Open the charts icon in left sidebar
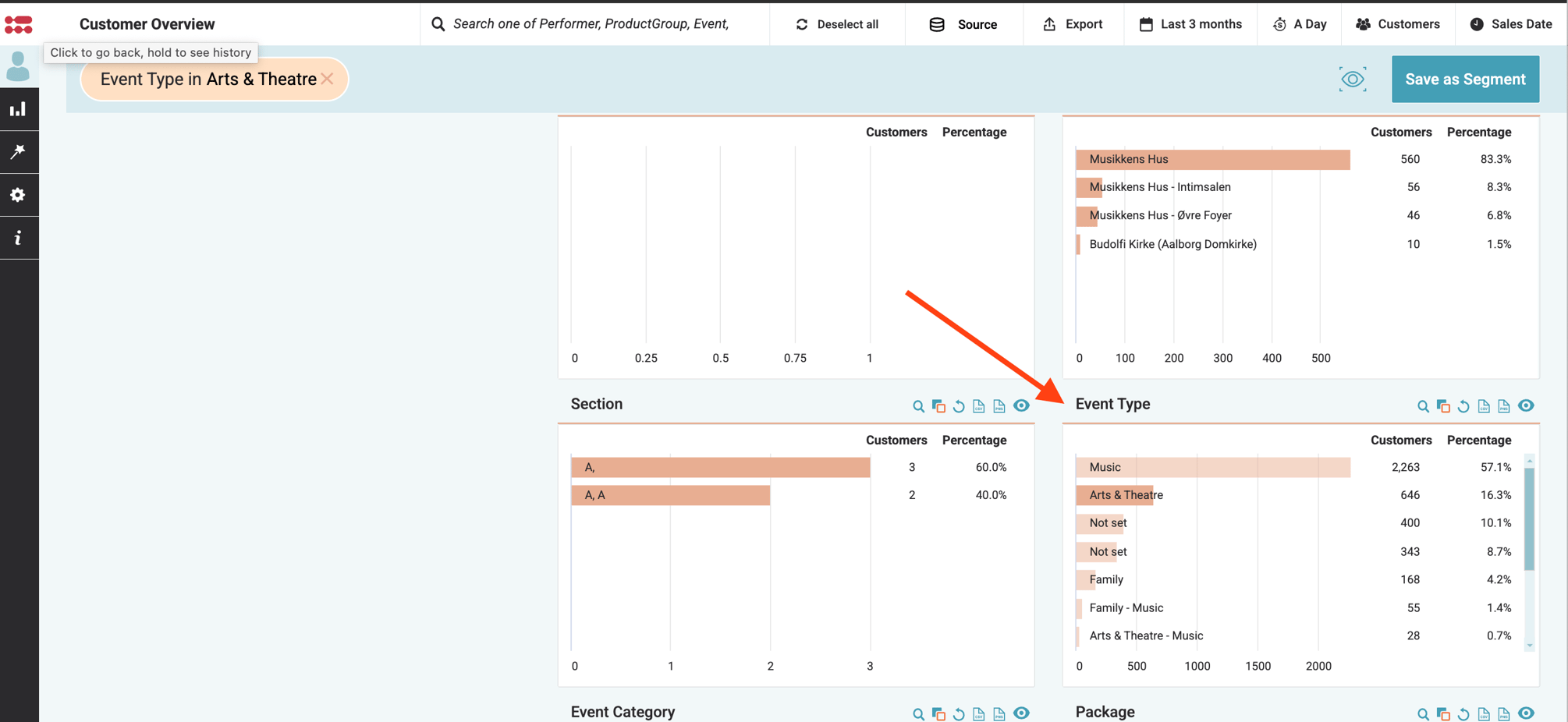This screenshot has height=722, width=1568. 18,109
